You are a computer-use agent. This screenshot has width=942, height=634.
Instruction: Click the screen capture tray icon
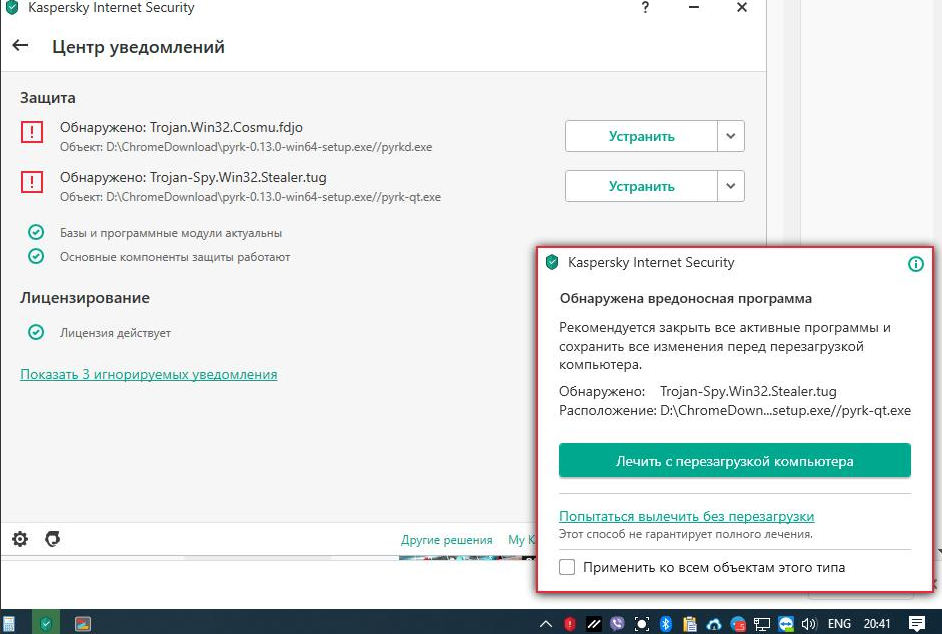coord(642,624)
